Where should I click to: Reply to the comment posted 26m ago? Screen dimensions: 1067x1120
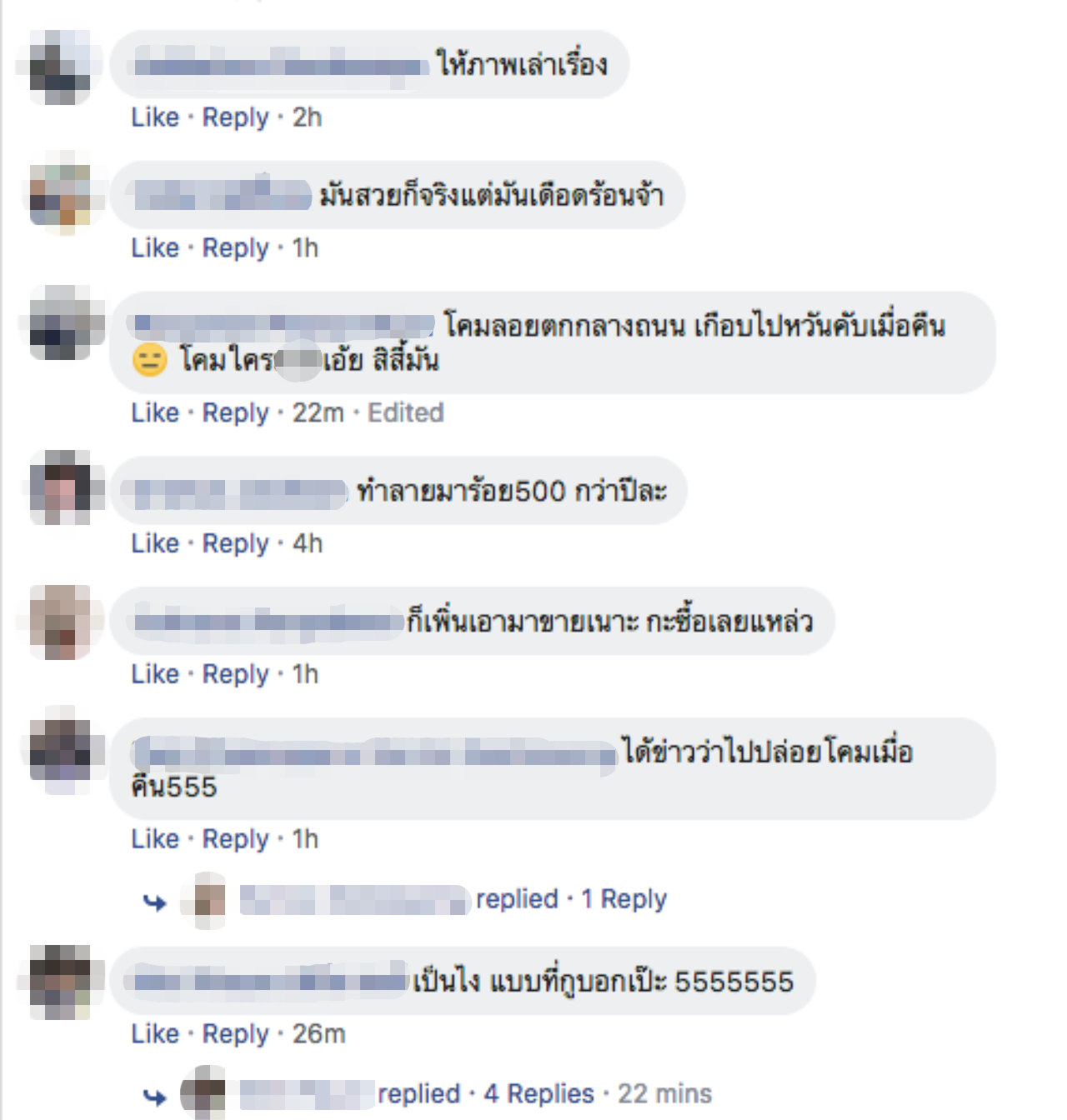tap(236, 1034)
